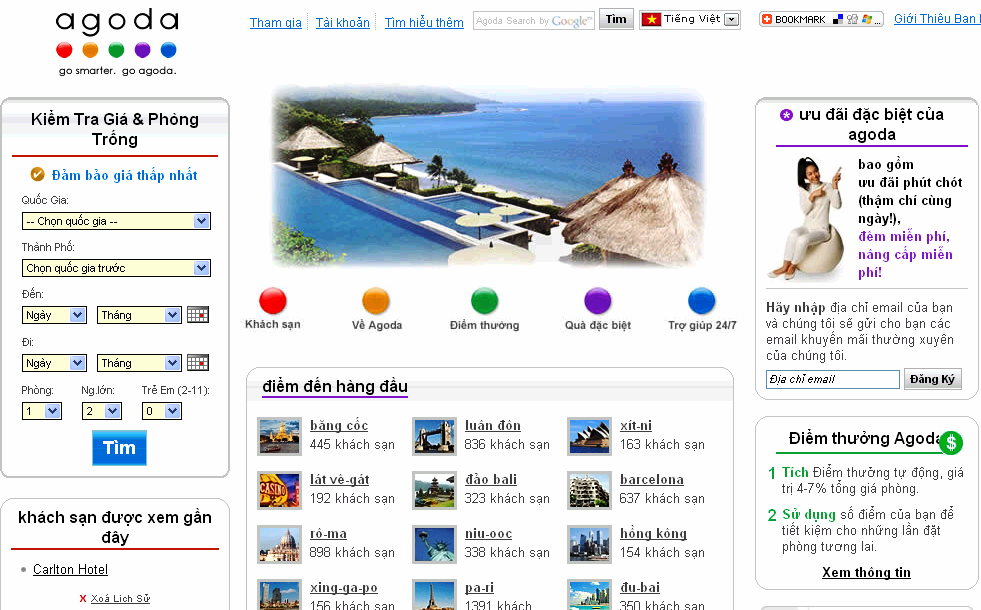
Task: Open the băng cốc destination link
Action: pos(338,425)
